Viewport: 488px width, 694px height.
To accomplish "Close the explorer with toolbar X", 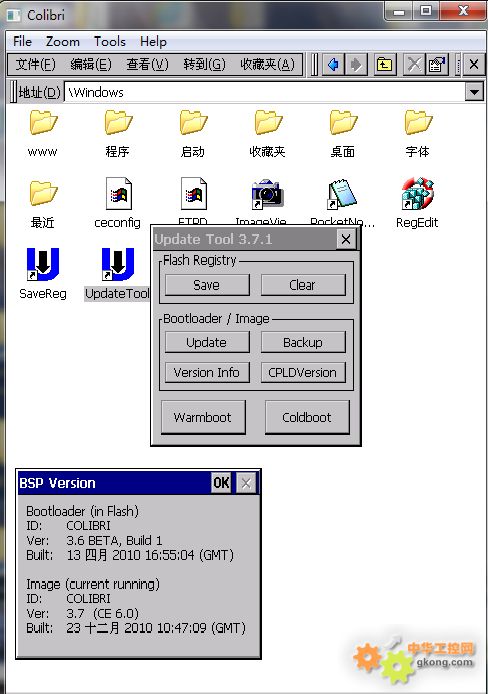I will click(474, 65).
